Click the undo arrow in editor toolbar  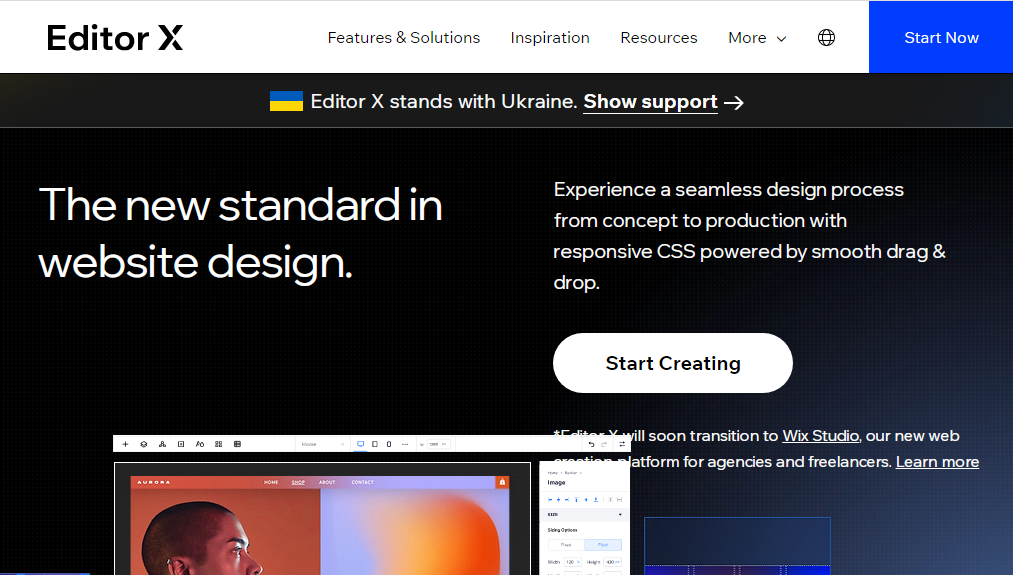coord(591,444)
